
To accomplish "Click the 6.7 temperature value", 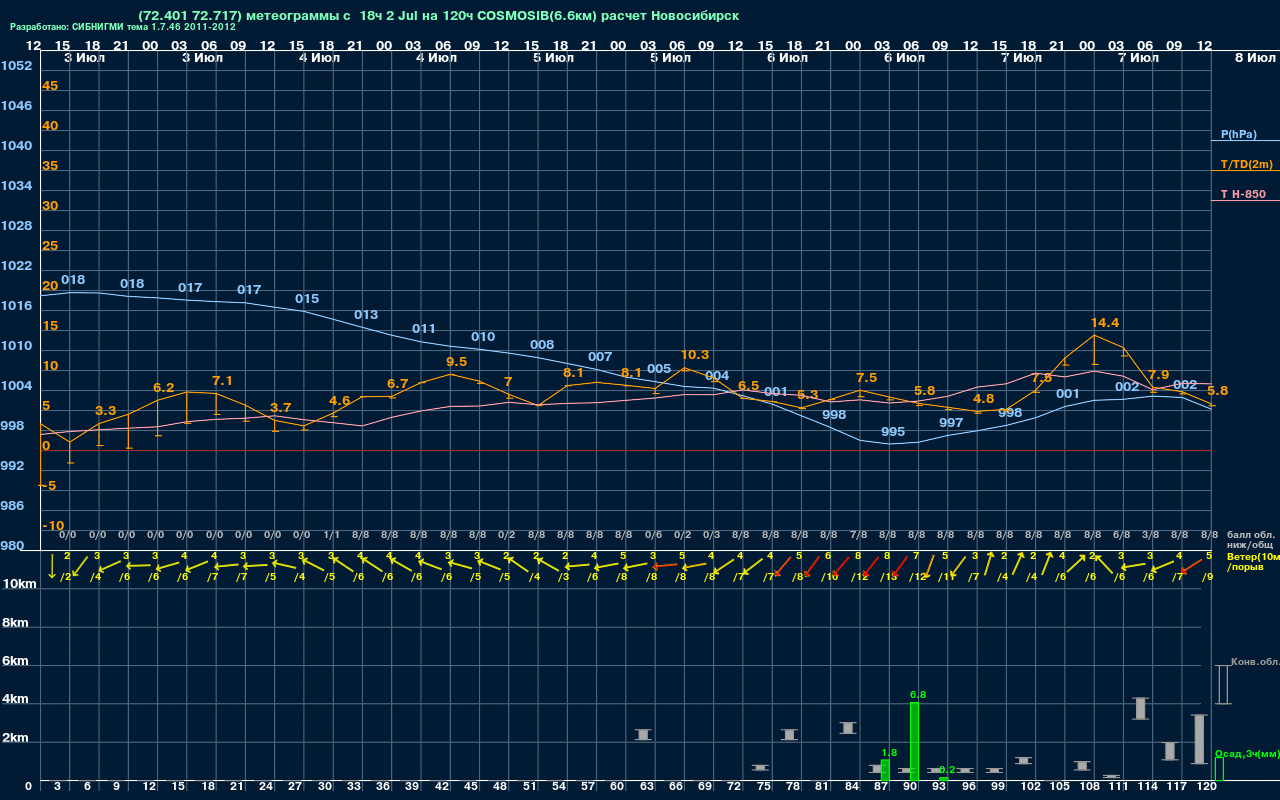I will click(x=398, y=384).
